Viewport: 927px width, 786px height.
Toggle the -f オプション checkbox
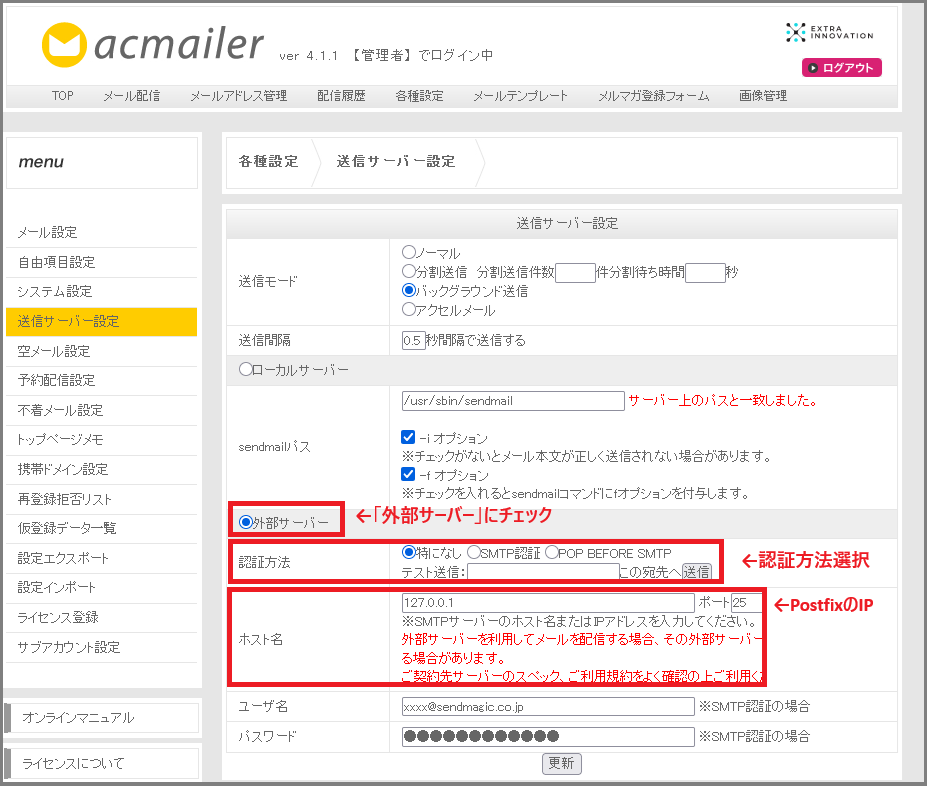tap(408, 475)
